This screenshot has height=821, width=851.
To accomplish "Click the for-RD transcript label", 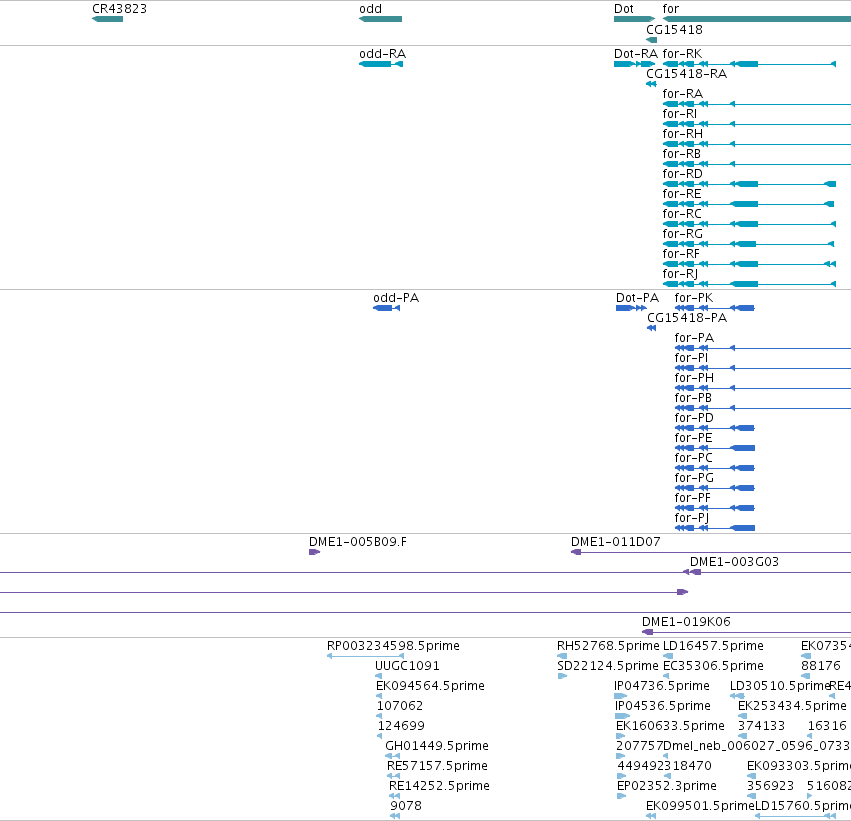I will point(683,174).
